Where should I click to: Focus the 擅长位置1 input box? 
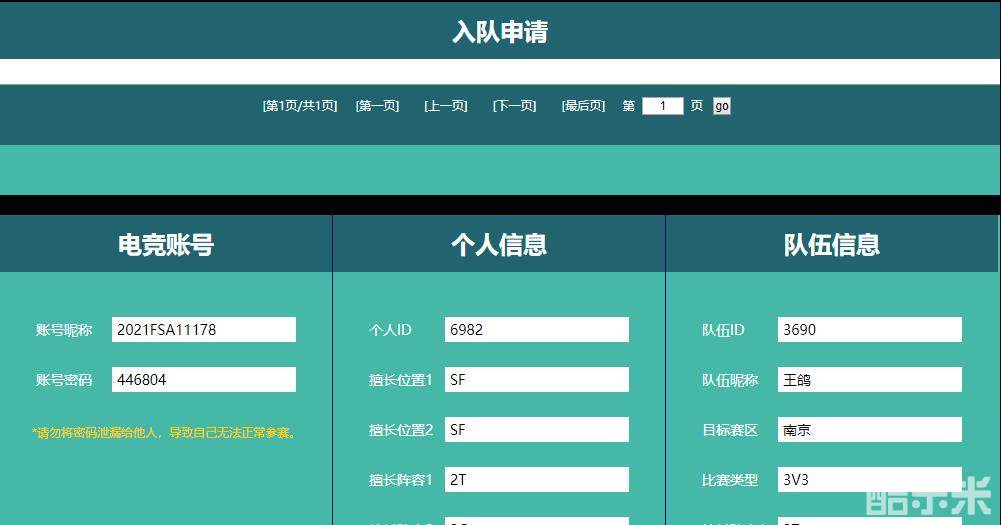click(x=537, y=379)
